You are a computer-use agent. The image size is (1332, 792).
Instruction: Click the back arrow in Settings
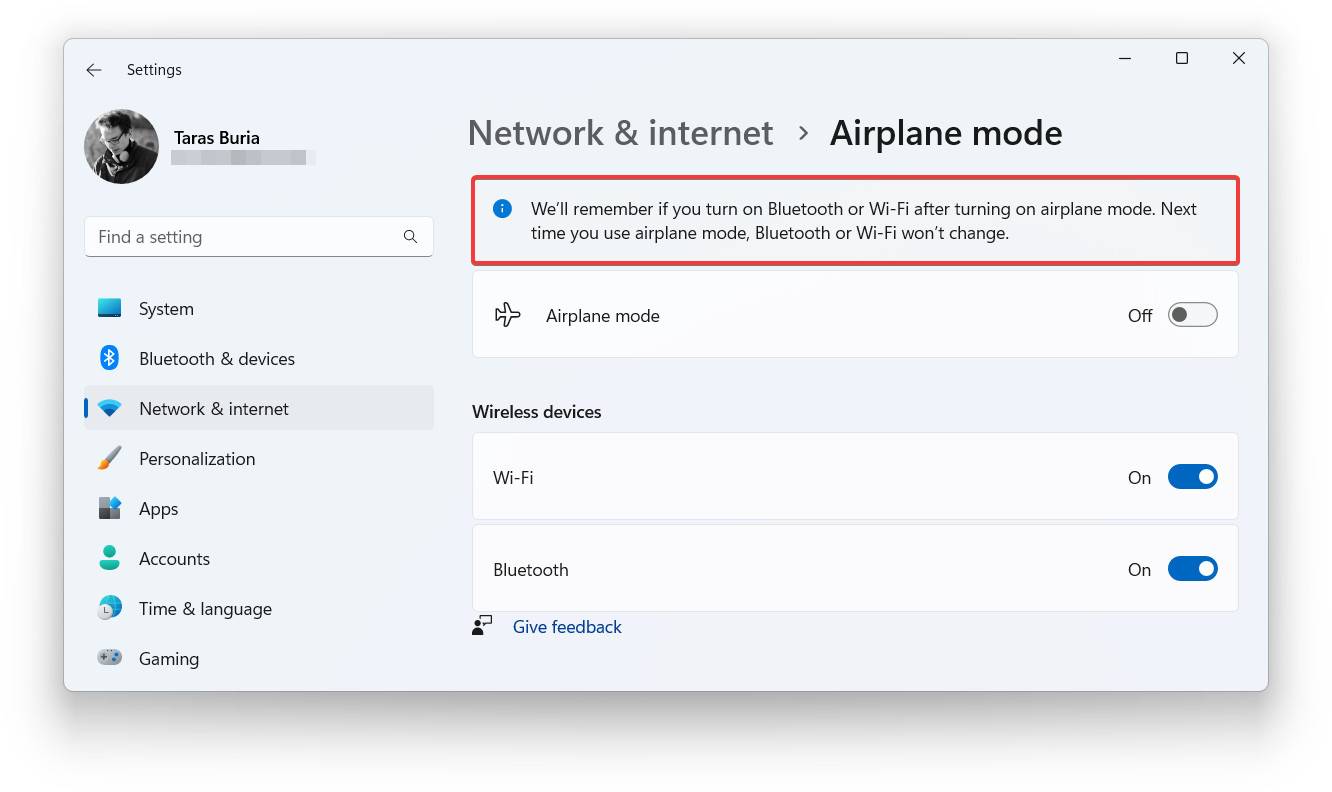[x=93, y=69]
